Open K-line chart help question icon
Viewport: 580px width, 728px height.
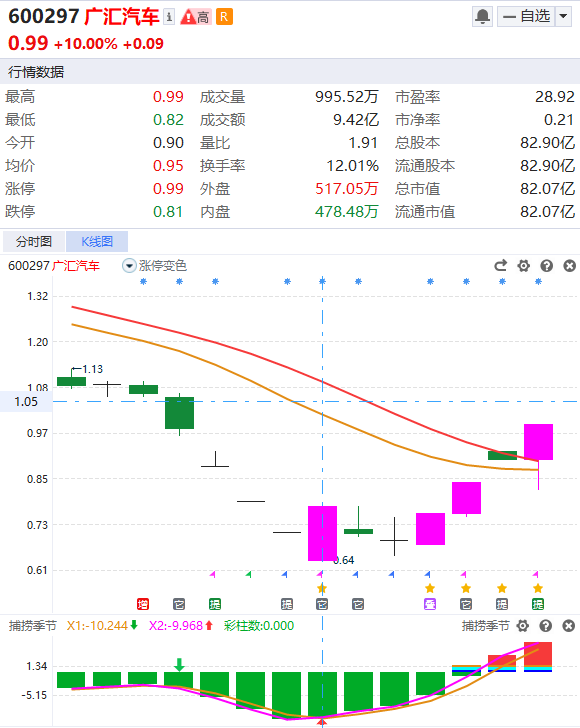(x=547, y=266)
